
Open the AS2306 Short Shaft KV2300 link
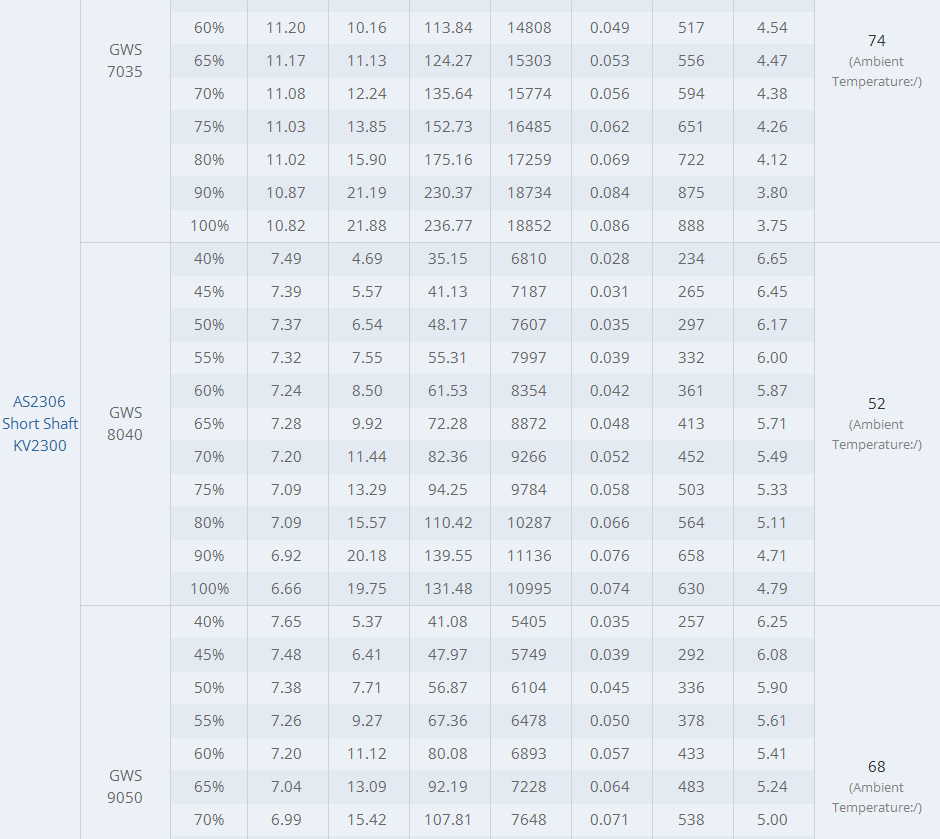click(40, 423)
